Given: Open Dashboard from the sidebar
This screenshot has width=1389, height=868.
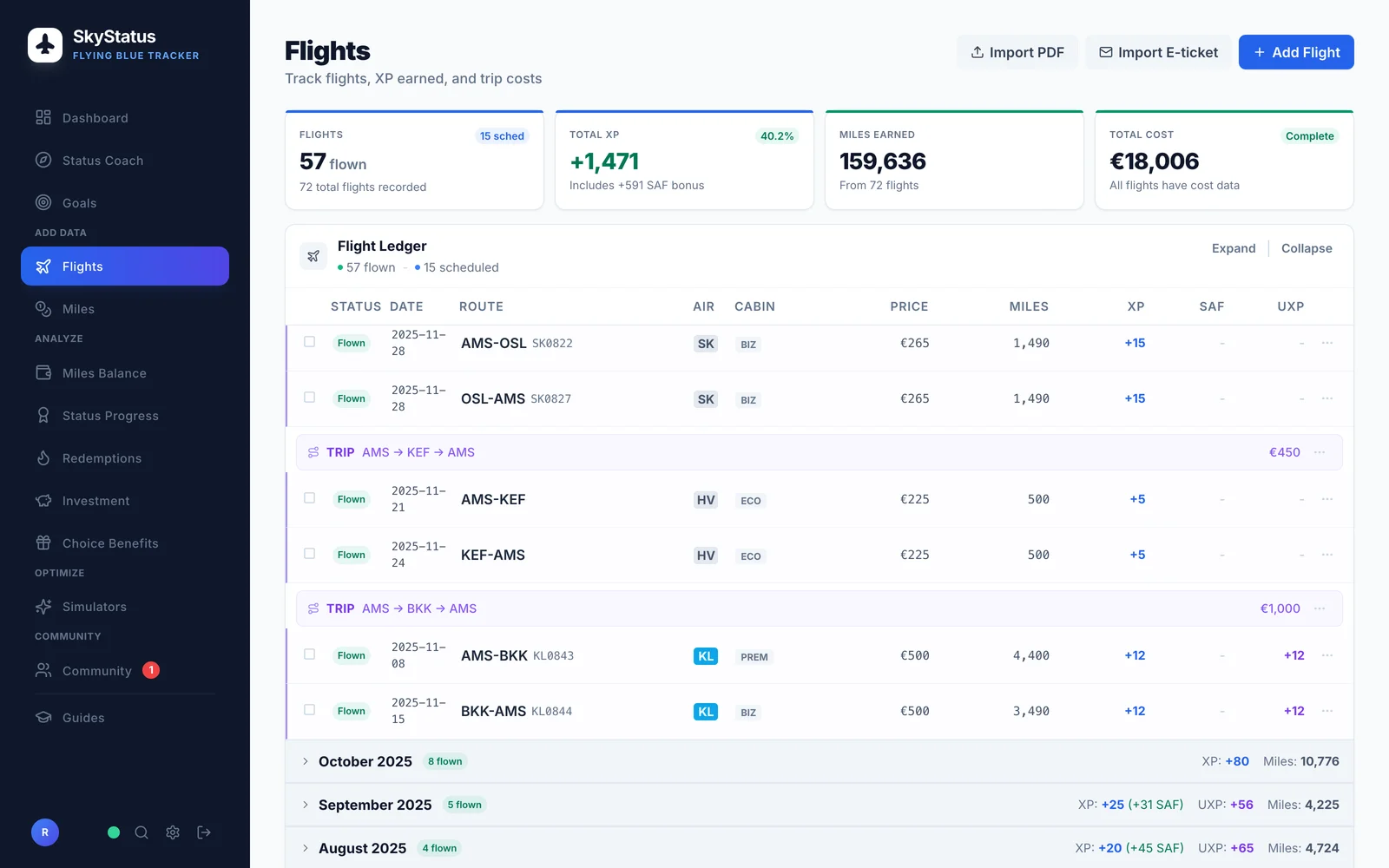Looking at the screenshot, I should click(x=125, y=118).
